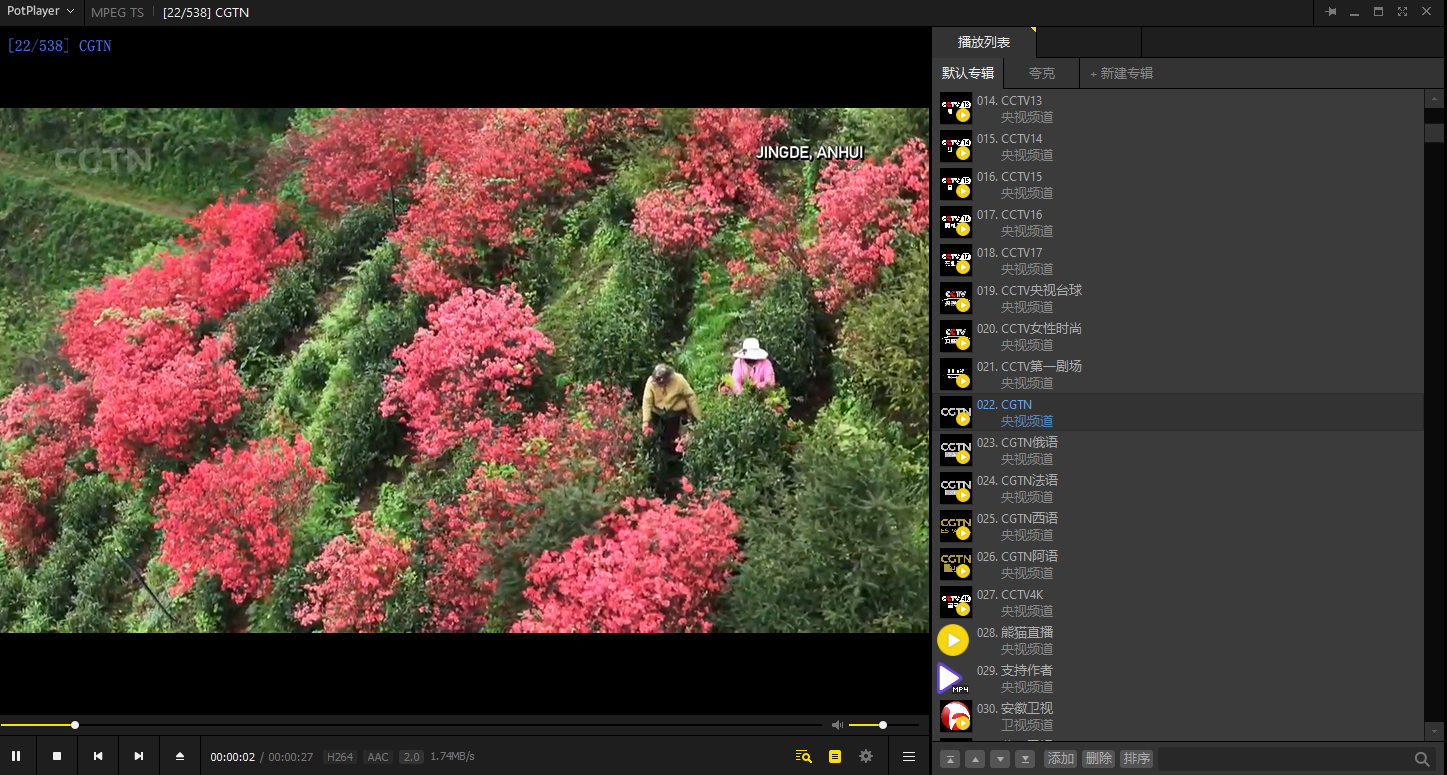Screen dimensions: 1447x775
Task: Open the hamburger menu in the control bar
Action: [909, 756]
